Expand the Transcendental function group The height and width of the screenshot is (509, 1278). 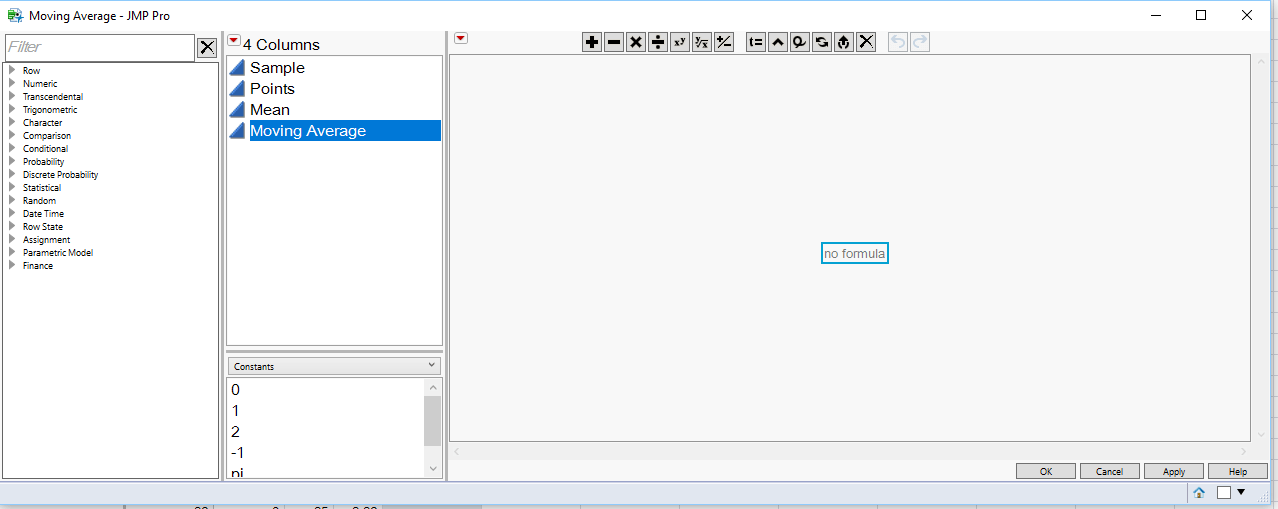coord(11,96)
